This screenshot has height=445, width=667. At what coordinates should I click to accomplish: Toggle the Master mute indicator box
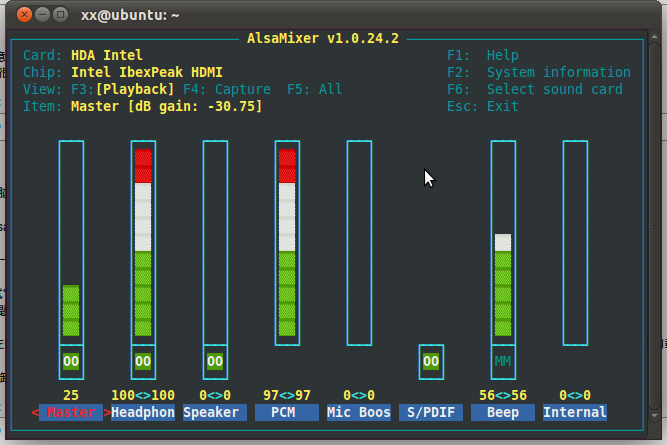click(71, 362)
